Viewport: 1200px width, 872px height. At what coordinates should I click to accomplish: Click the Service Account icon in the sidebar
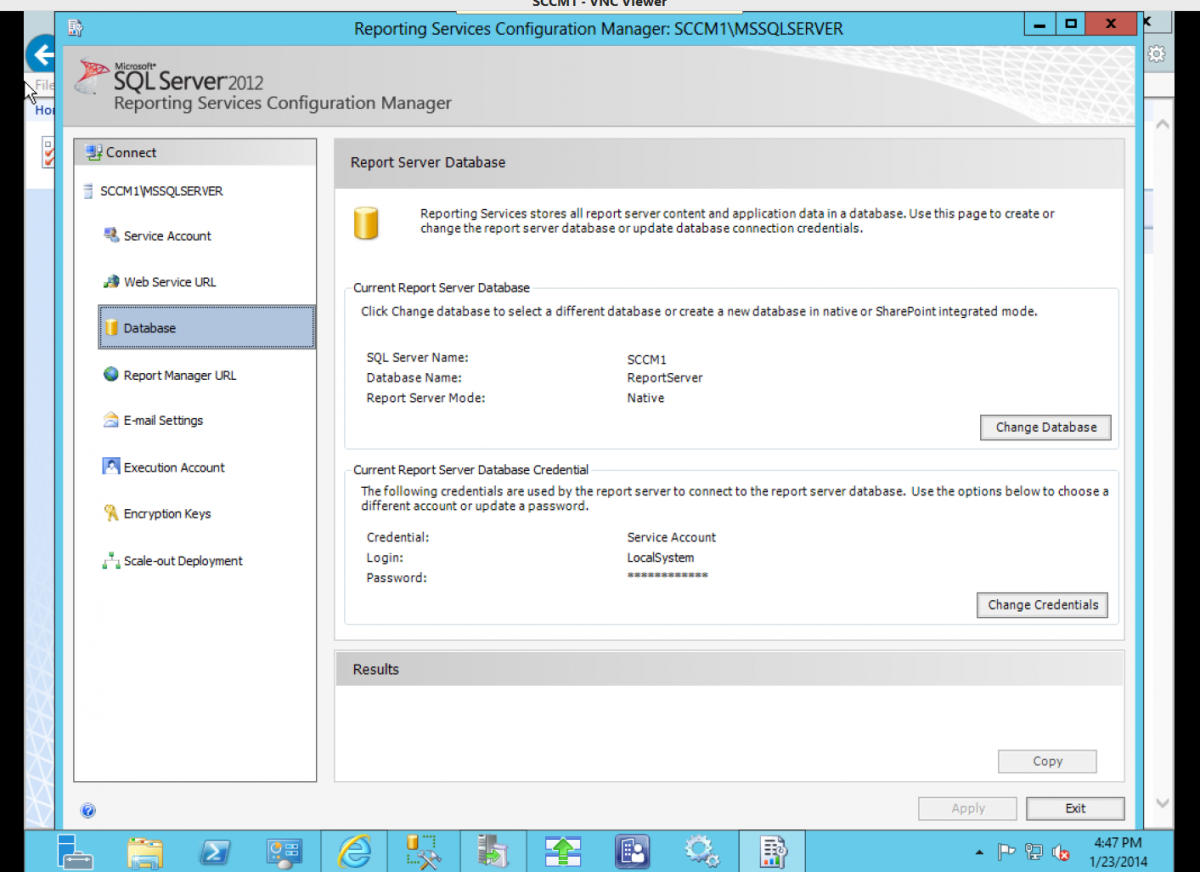point(111,235)
